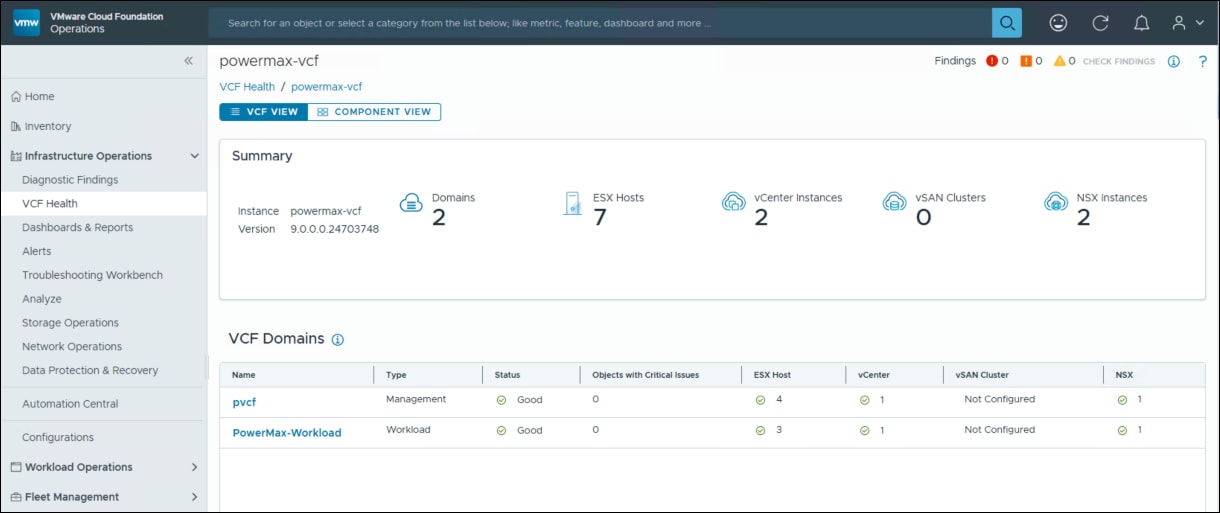Click the orange findings icon
1220x513 pixels.
1026,61
